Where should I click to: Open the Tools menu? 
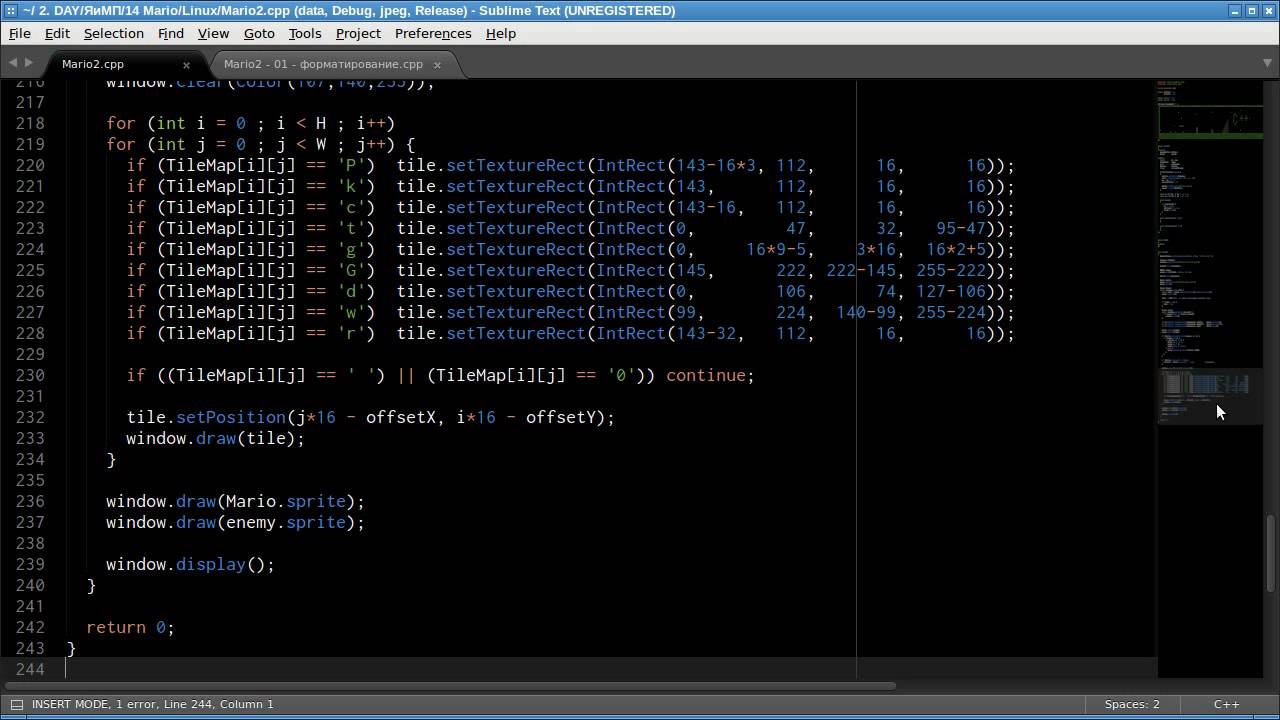tap(305, 33)
